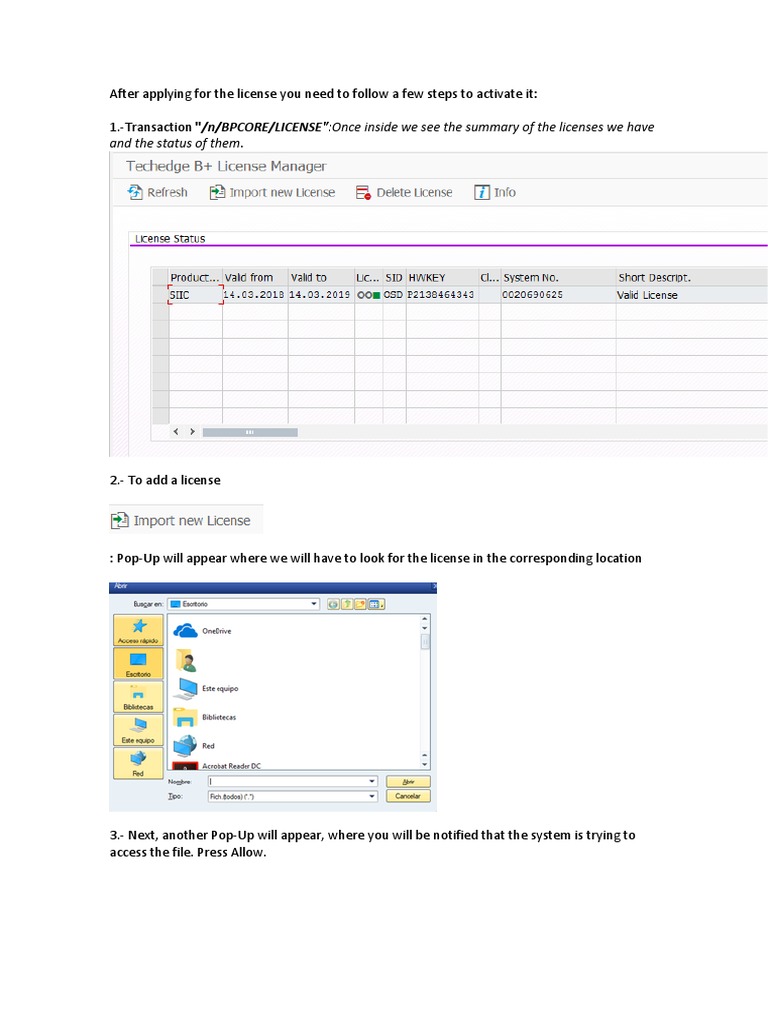Click the P2138464343 hardware key cell
The image size is (768, 1024).
(x=442, y=295)
